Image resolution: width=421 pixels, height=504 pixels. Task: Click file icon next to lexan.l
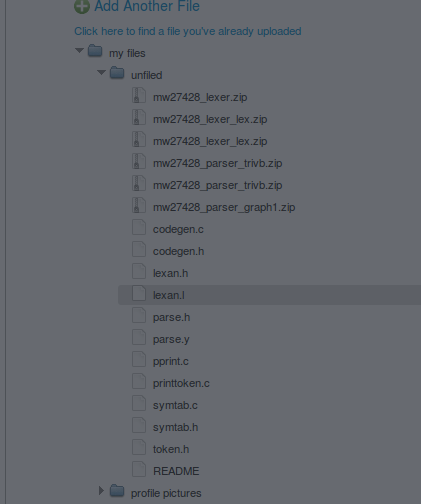[139, 293]
